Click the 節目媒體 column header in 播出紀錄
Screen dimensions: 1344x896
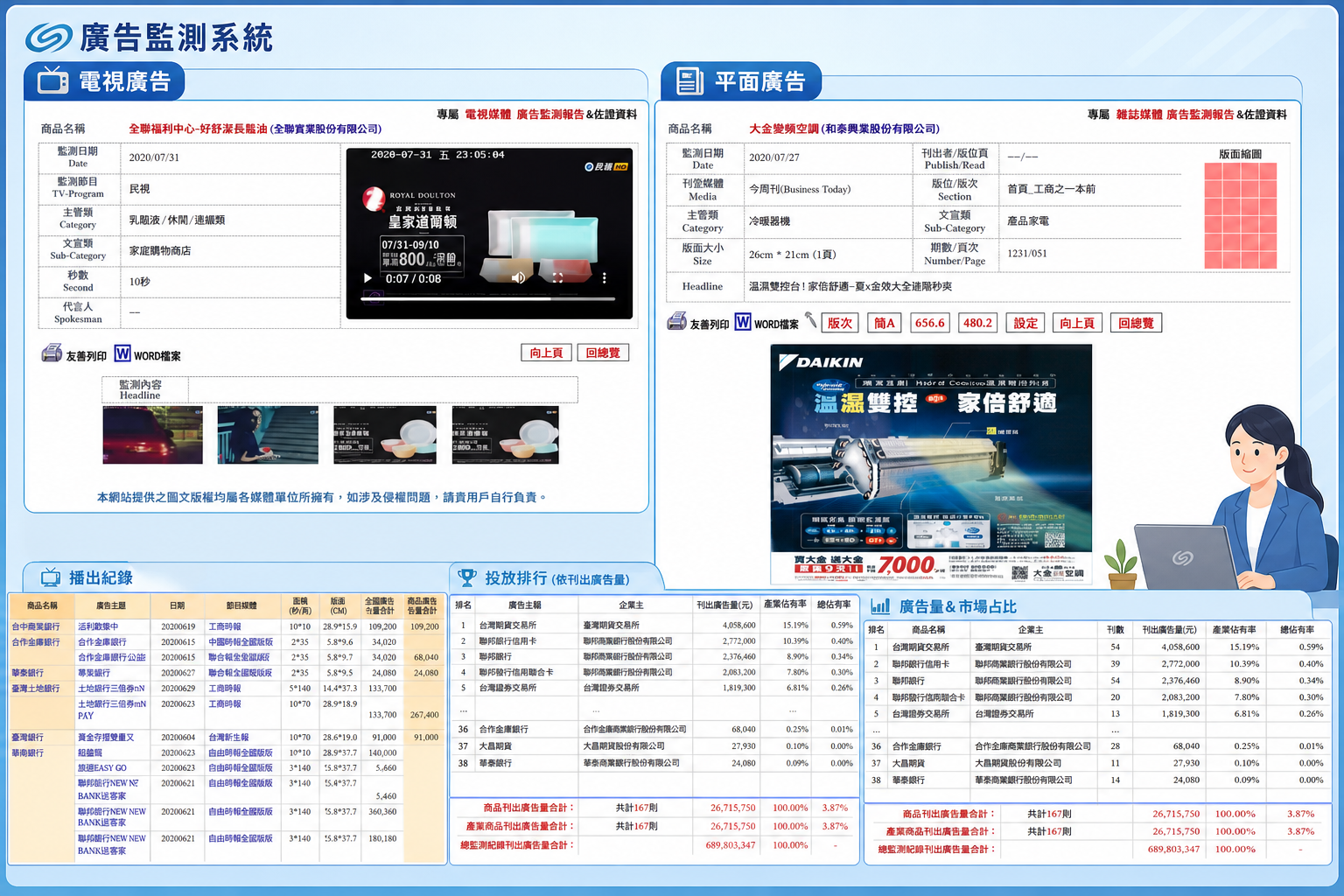[241, 605]
